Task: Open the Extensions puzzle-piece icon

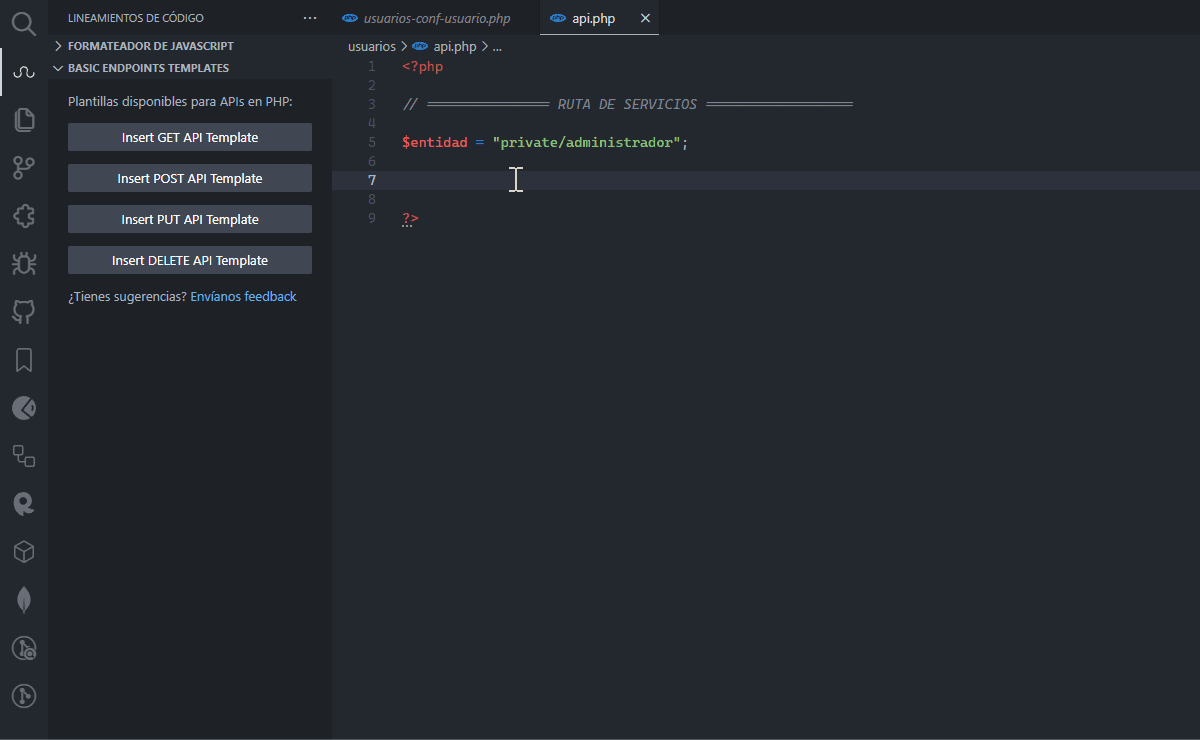Action: [24, 216]
